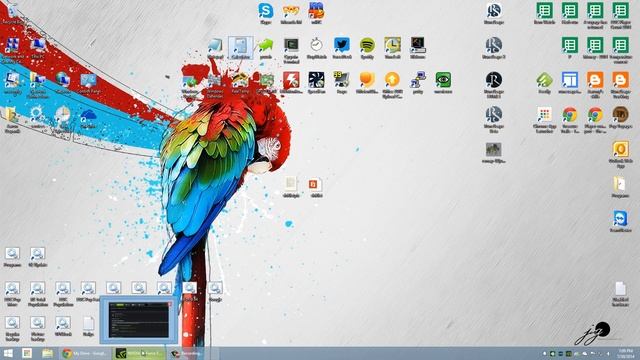Select the orange up-arrow shortcut
The width and height of the screenshot is (640, 360).
(x=392, y=80)
